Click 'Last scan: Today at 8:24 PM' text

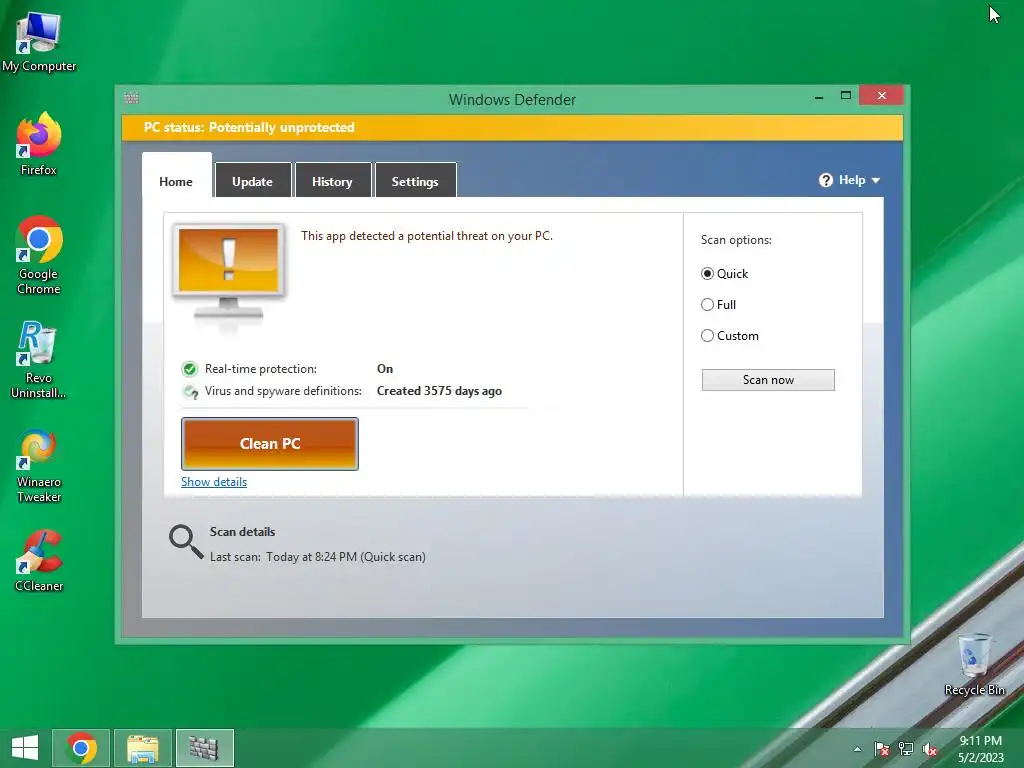[x=317, y=557]
